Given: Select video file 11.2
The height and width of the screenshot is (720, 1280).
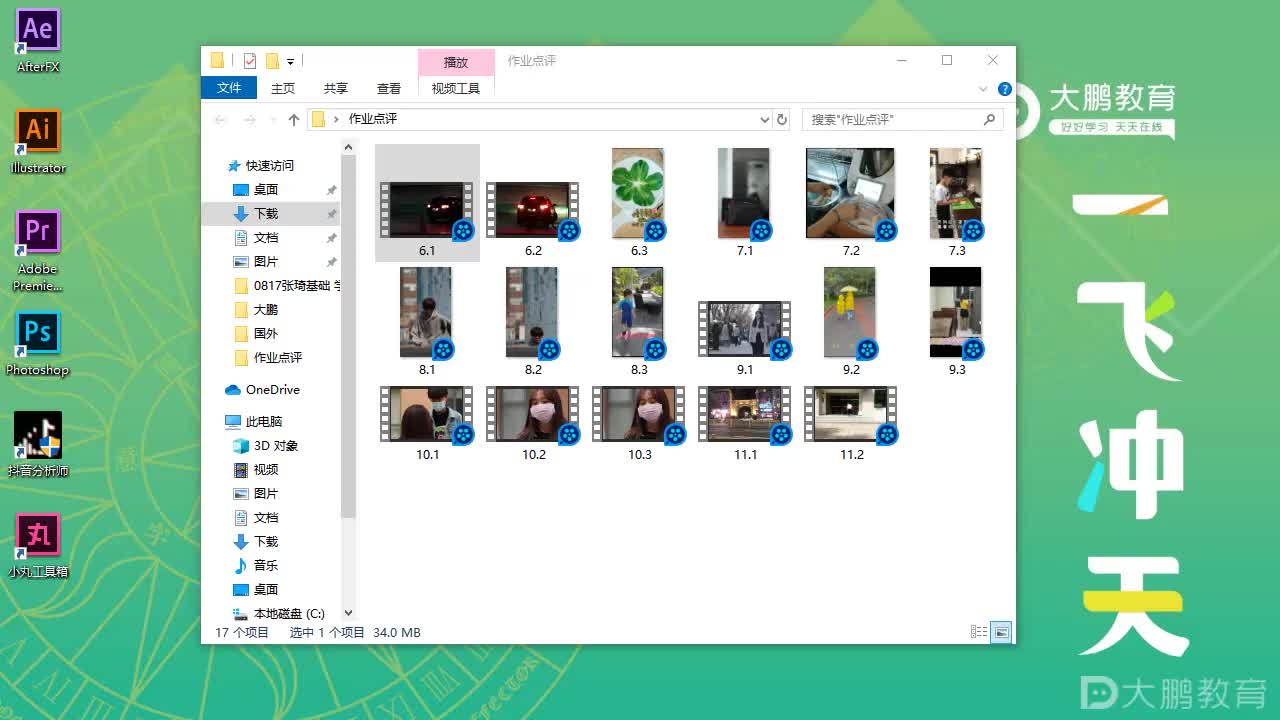Looking at the screenshot, I should tap(851, 423).
